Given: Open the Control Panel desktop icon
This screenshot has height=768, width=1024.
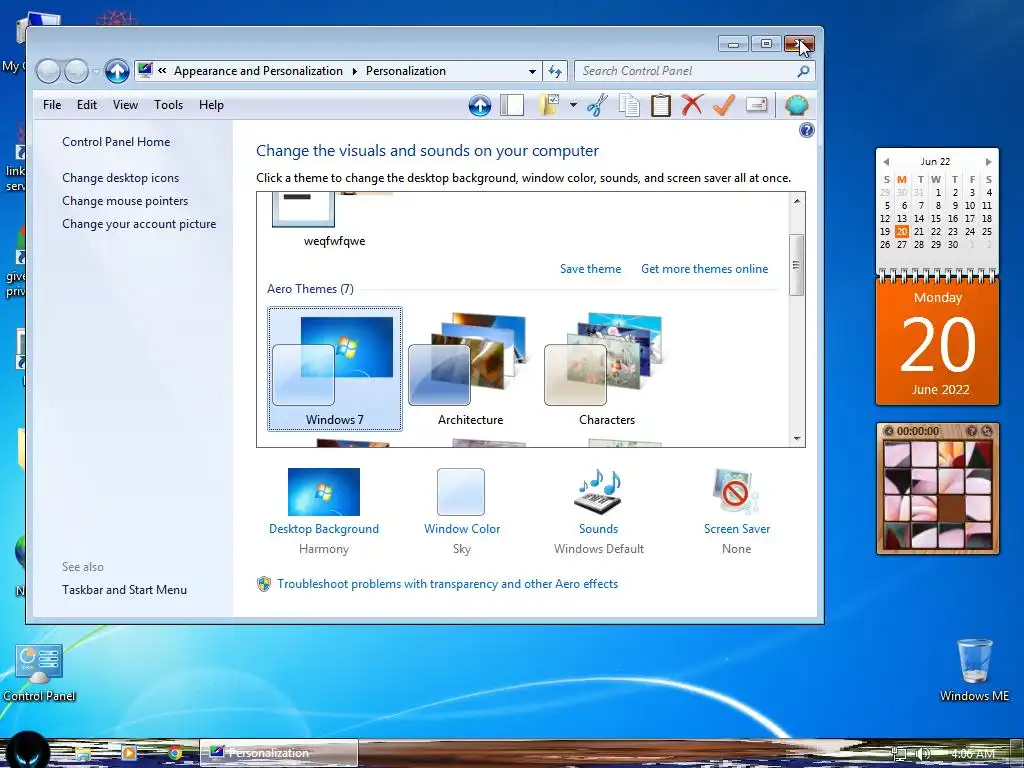Looking at the screenshot, I should pos(39,673).
